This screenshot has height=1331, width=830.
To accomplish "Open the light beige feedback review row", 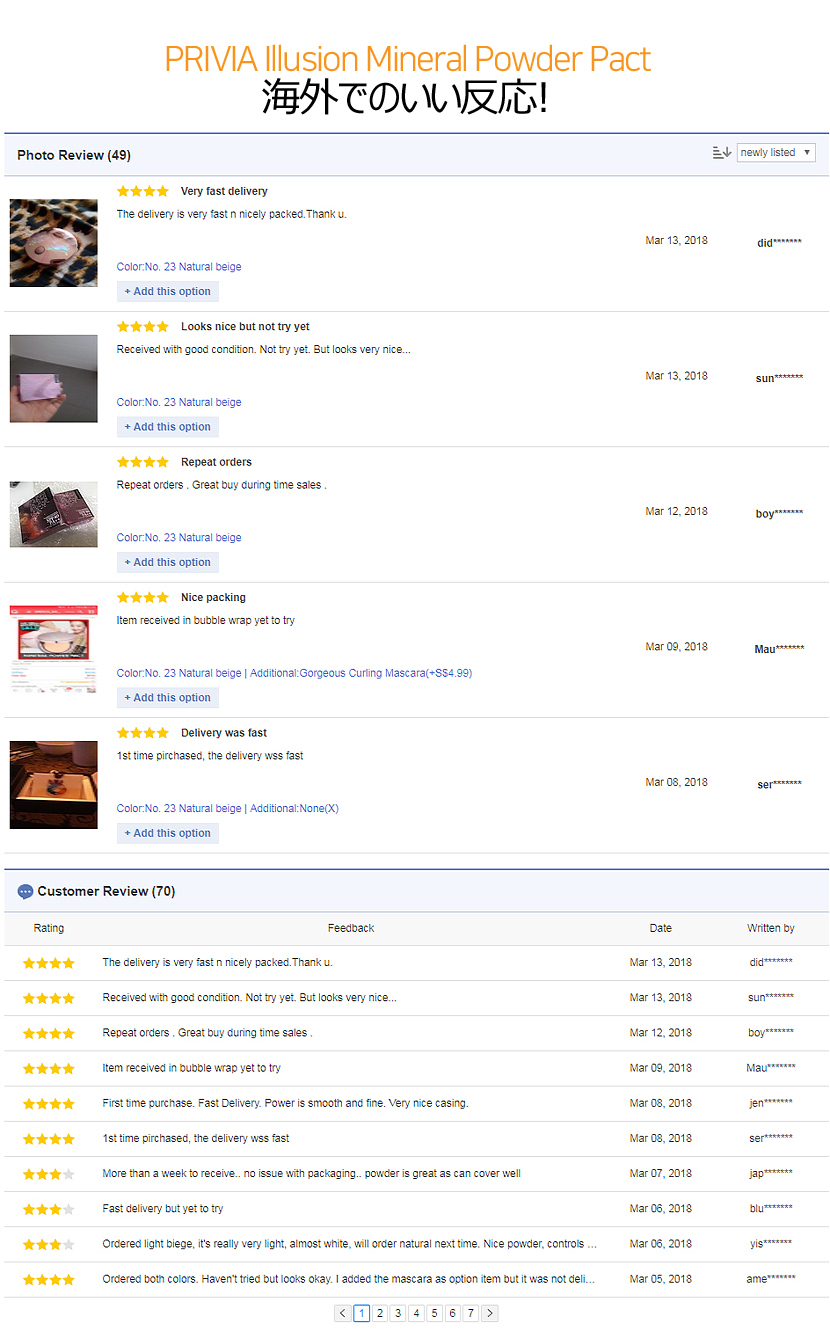I will 349,1244.
